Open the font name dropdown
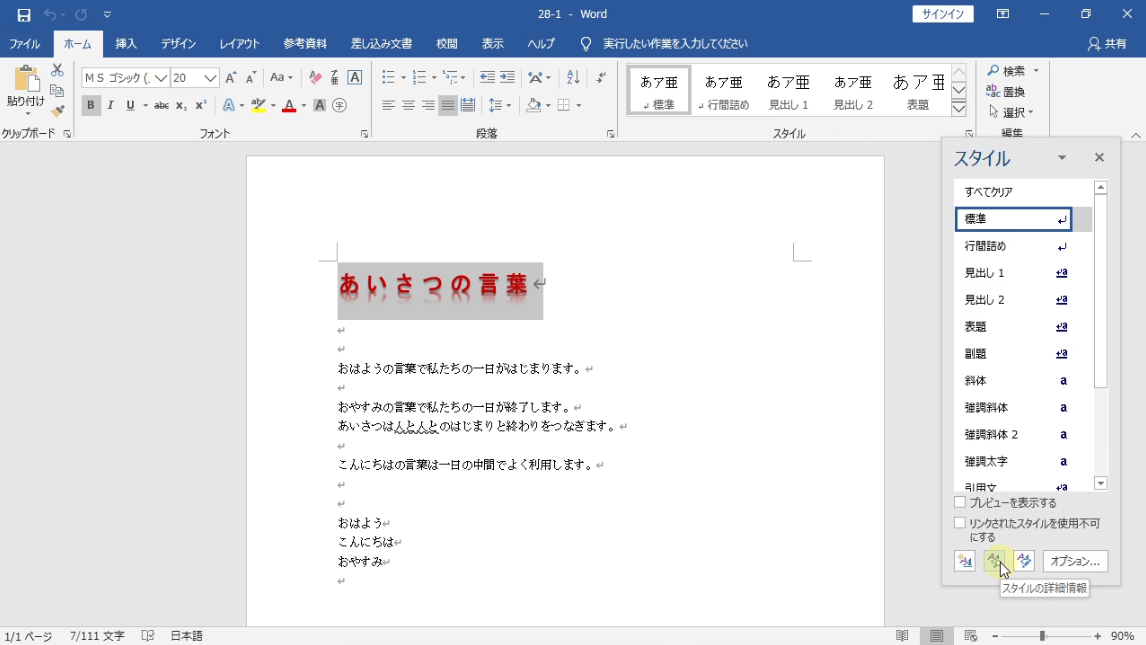 161,78
